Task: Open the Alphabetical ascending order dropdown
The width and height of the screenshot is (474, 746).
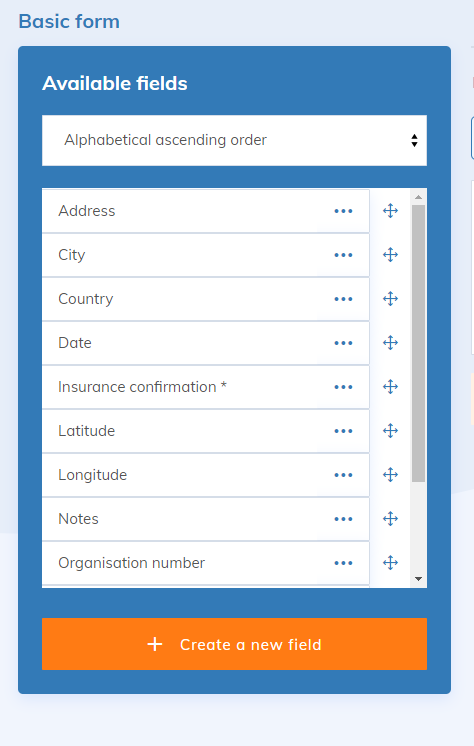Action: coord(234,140)
